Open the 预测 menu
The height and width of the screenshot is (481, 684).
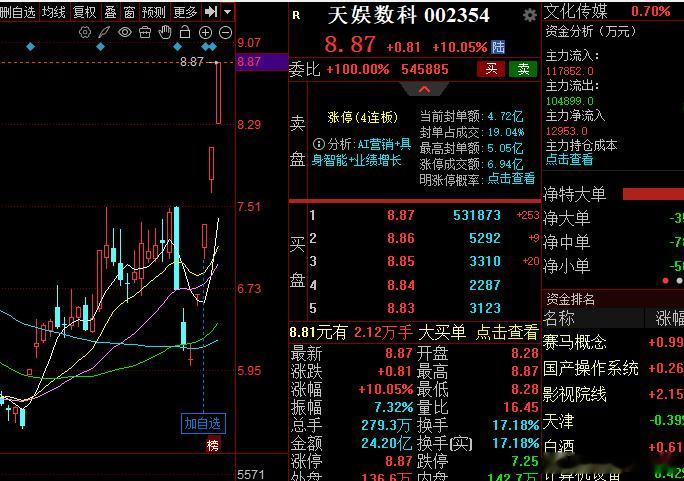click(x=154, y=12)
